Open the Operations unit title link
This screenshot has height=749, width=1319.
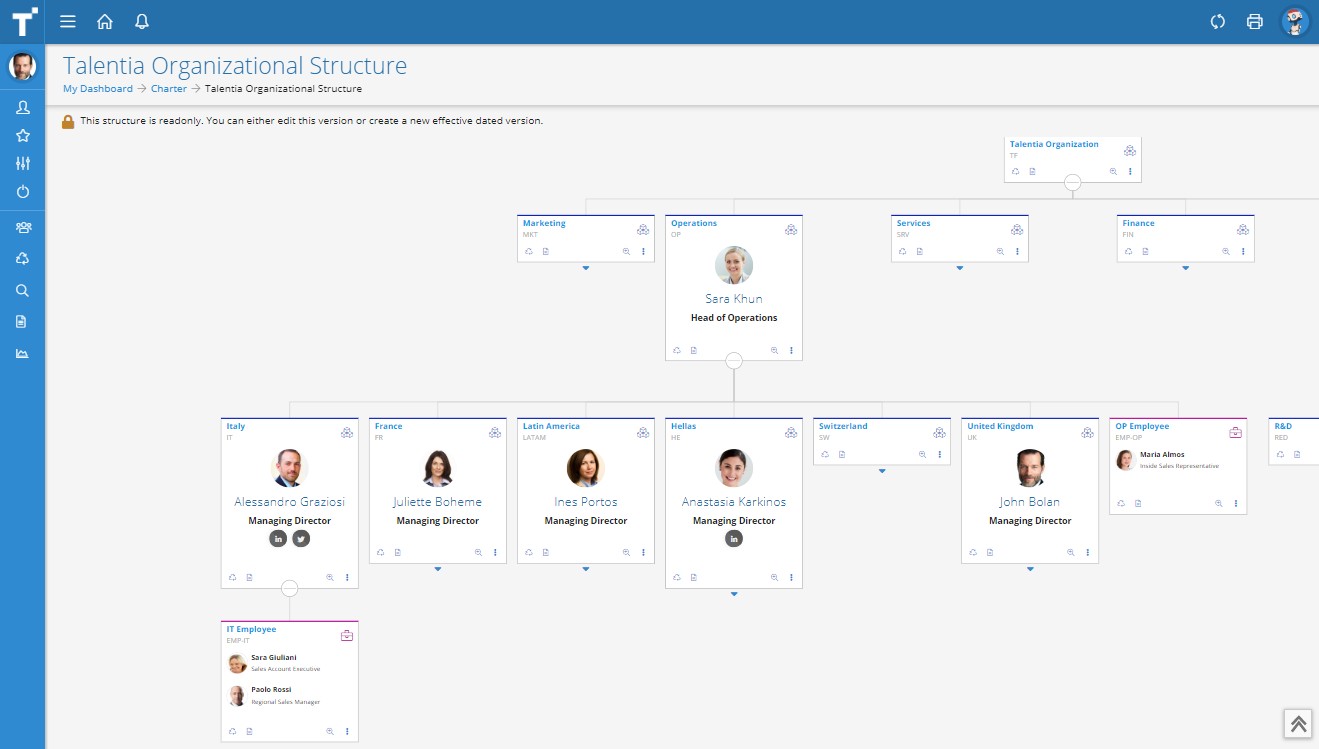click(694, 223)
